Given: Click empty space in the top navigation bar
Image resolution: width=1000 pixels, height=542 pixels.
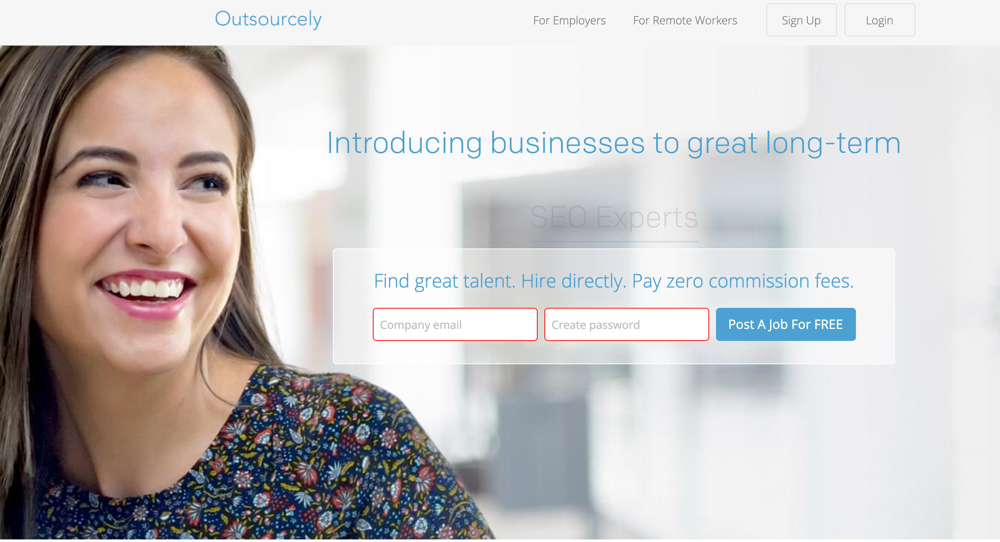Looking at the screenshot, I should pos(421,20).
